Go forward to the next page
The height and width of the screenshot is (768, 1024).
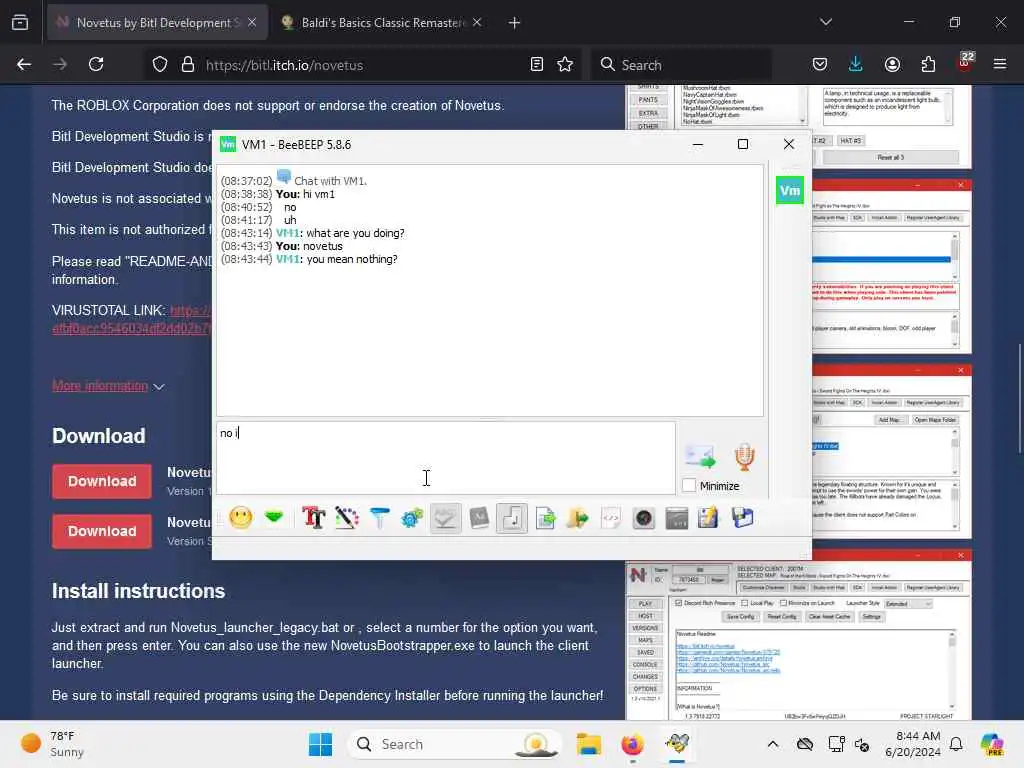[60, 65]
